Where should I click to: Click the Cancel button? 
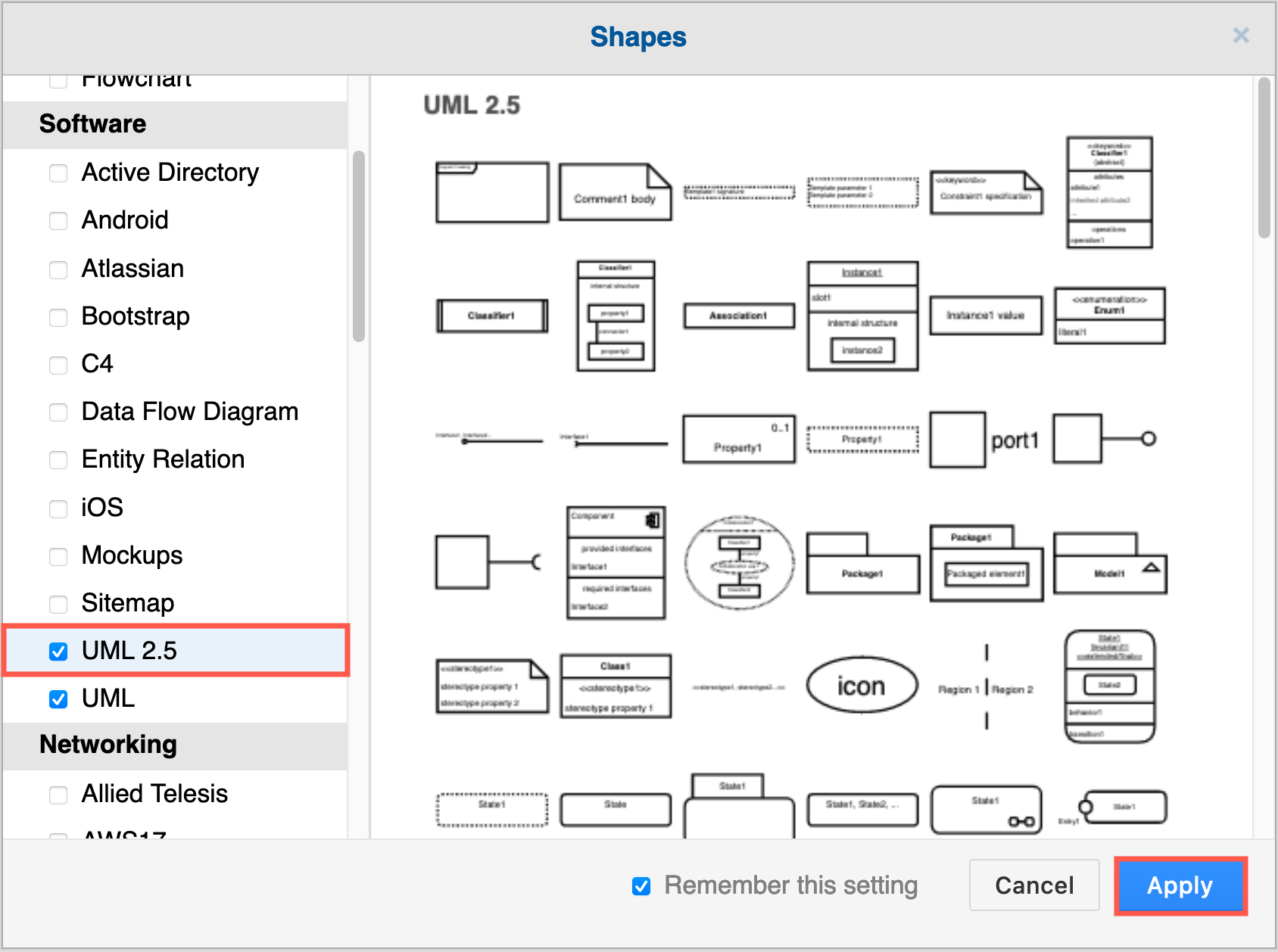click(1033, 885)
